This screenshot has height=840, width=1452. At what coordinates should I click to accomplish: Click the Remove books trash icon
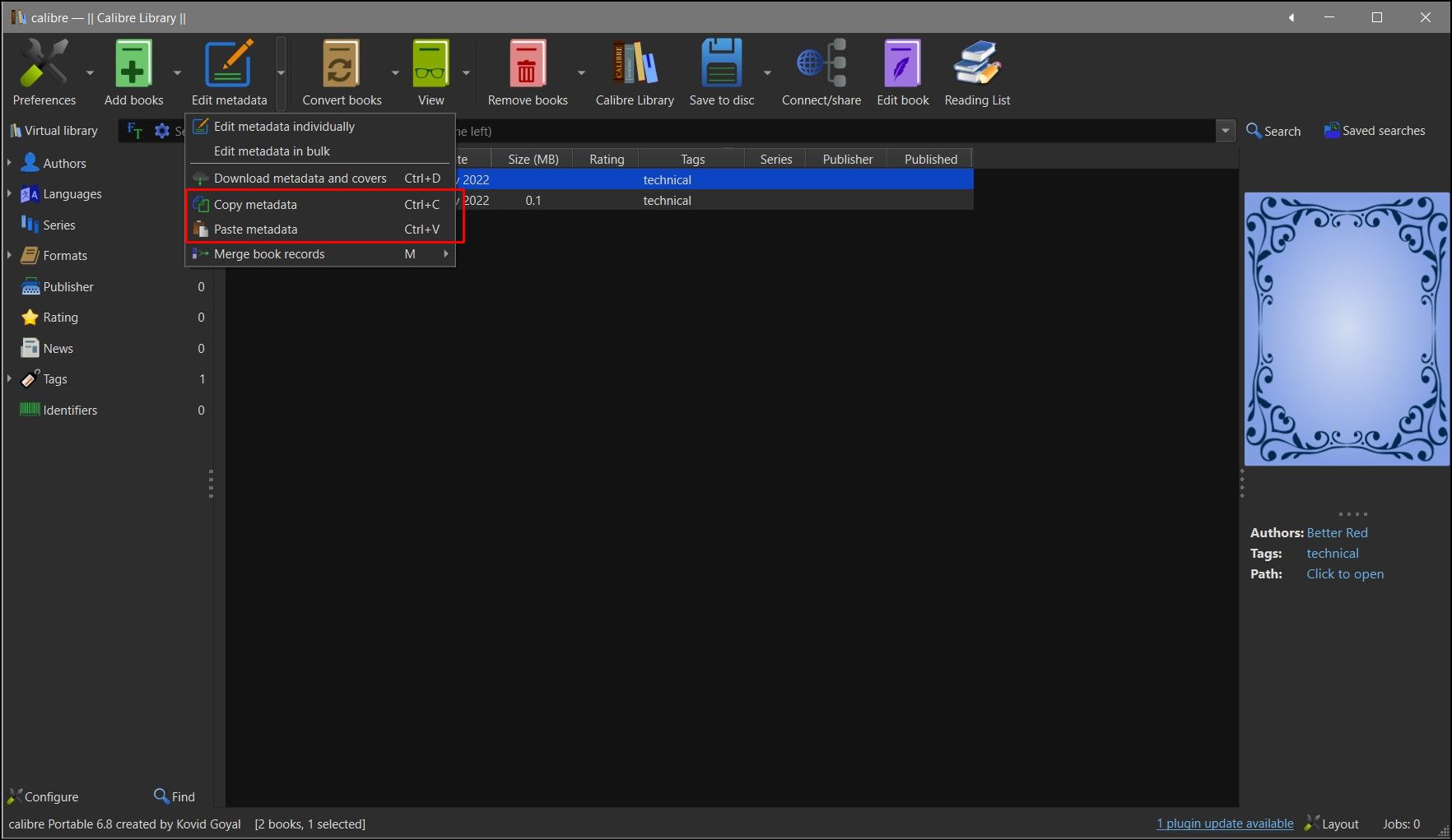click(528, 63)
